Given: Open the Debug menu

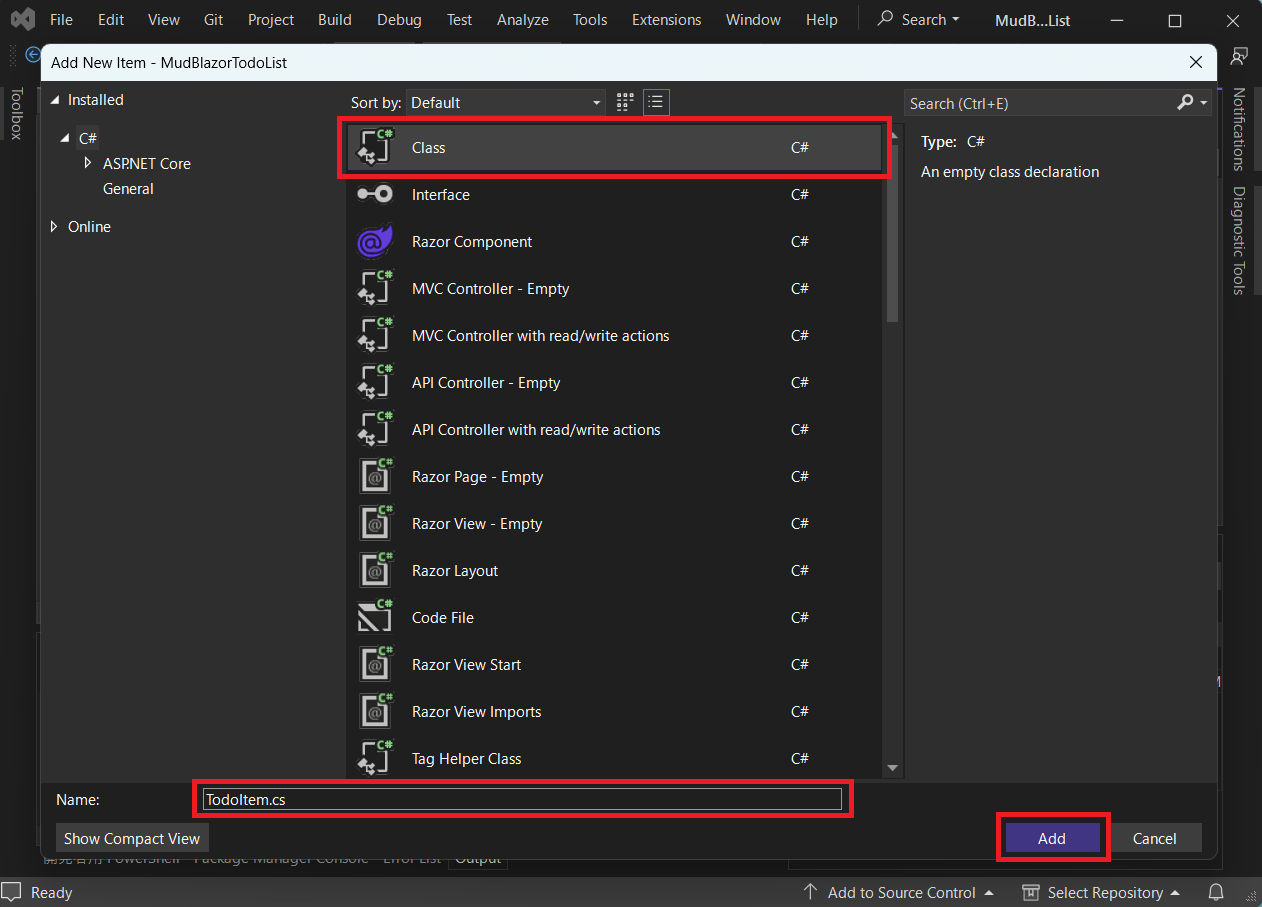Looking at the screenshot, I should [399, 19].
